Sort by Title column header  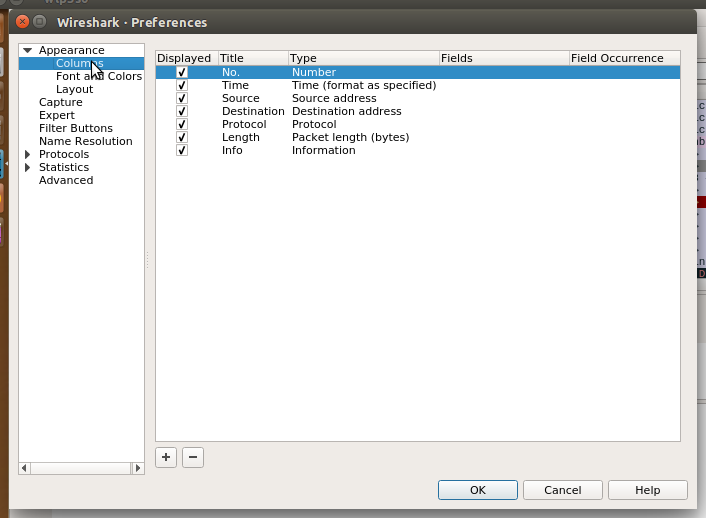253,58
